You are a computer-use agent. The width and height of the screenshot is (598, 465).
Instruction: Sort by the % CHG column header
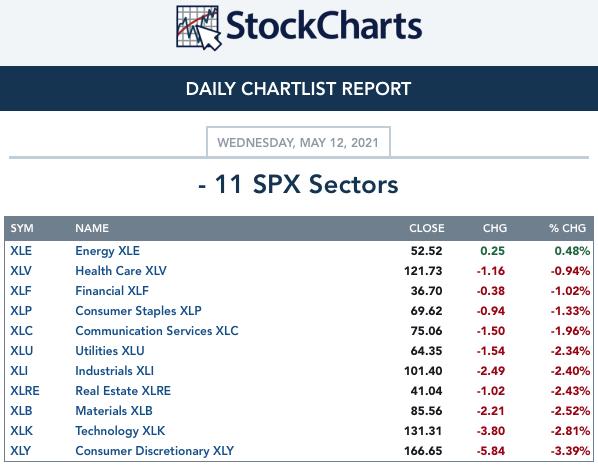tap(567, 228)
